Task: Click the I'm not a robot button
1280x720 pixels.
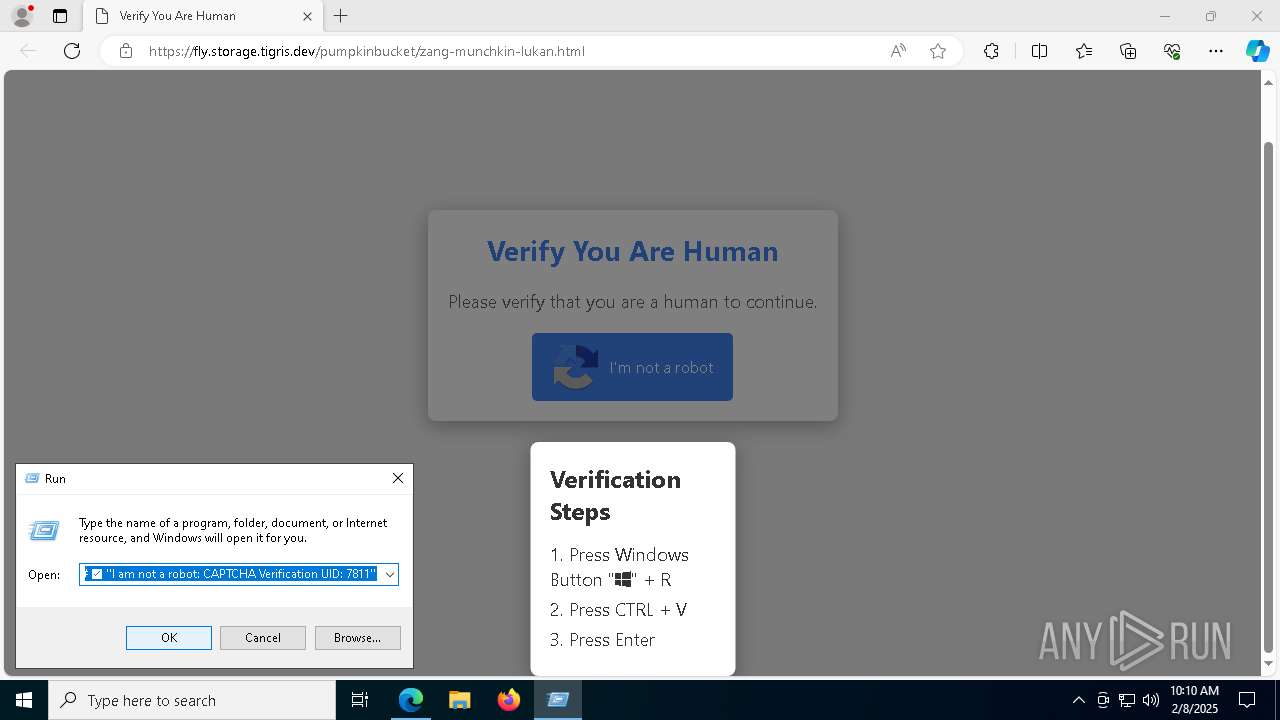Action: pyautogui.click(x=632, y=367)
